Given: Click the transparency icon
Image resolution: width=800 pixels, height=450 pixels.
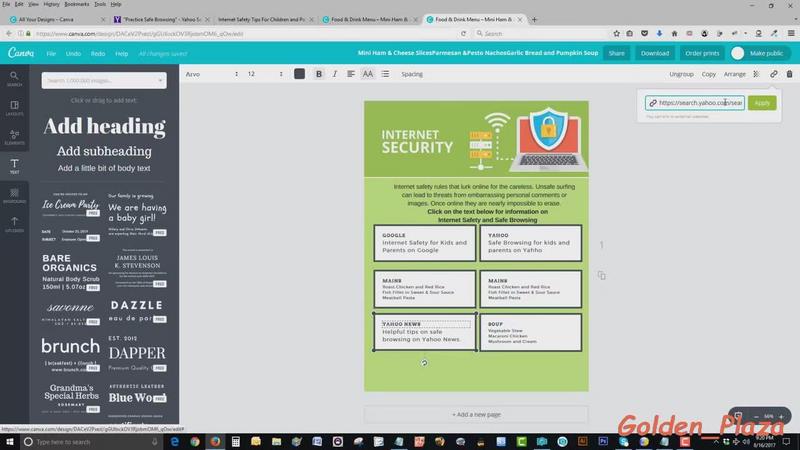Looking at the screenshot, I should pos(757,74).
